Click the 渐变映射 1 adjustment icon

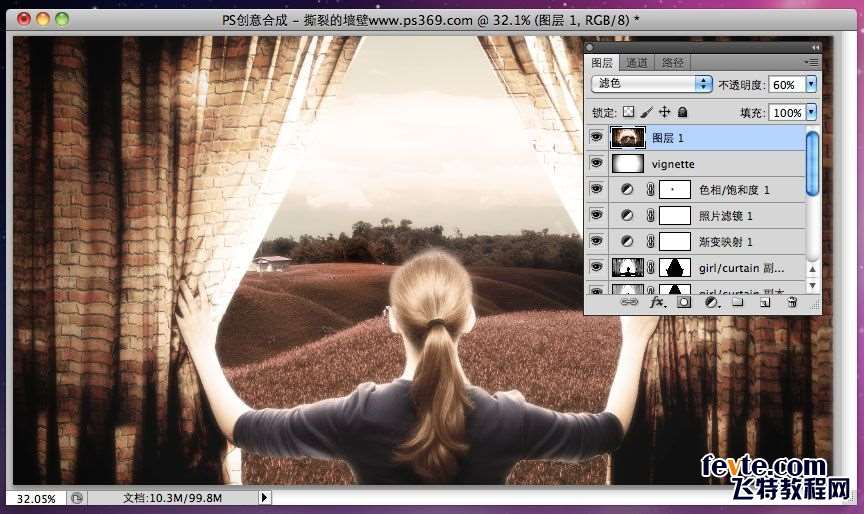627,241
